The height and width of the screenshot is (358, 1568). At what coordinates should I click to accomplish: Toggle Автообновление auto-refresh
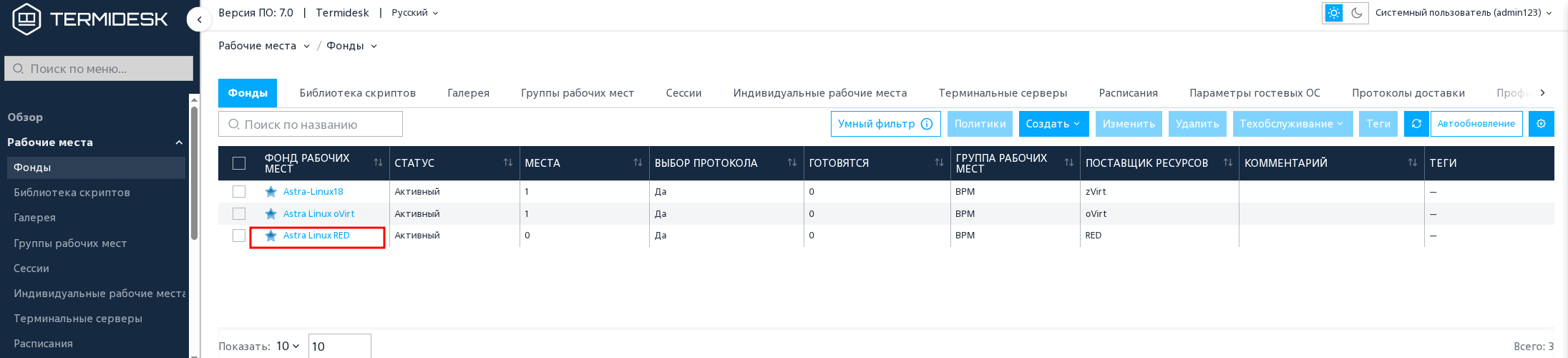pyautogui.click(x=1476, y=124)
